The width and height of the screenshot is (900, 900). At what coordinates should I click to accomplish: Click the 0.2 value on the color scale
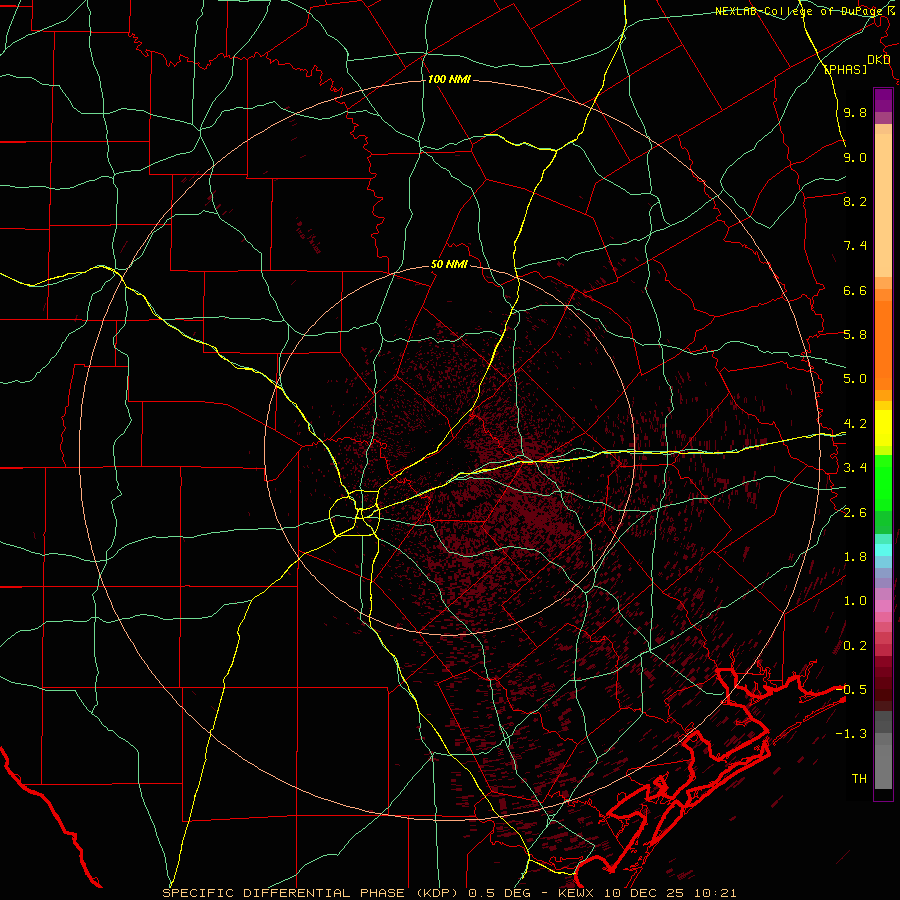pos(855,646)
